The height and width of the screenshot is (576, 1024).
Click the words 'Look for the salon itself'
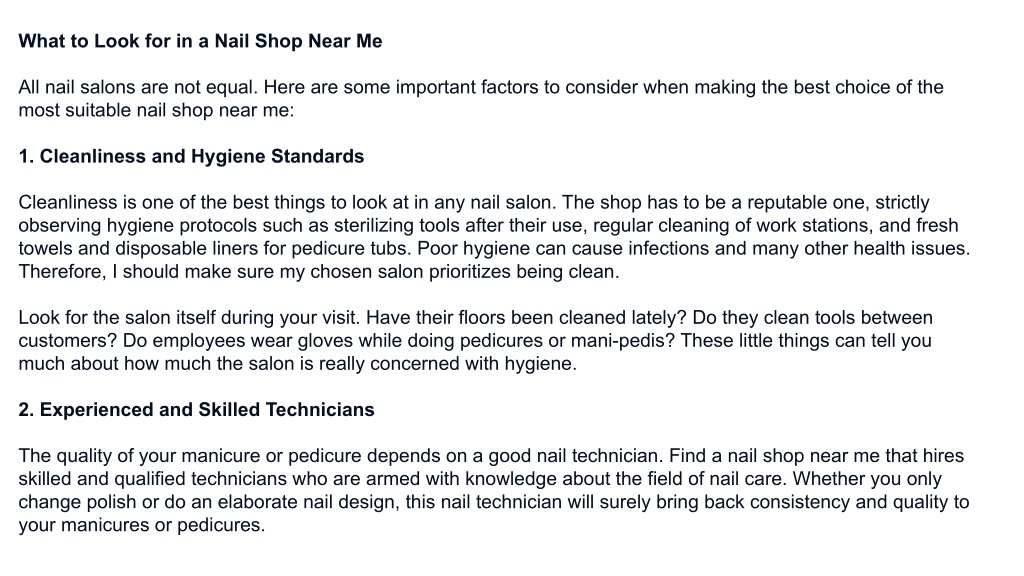117,317
